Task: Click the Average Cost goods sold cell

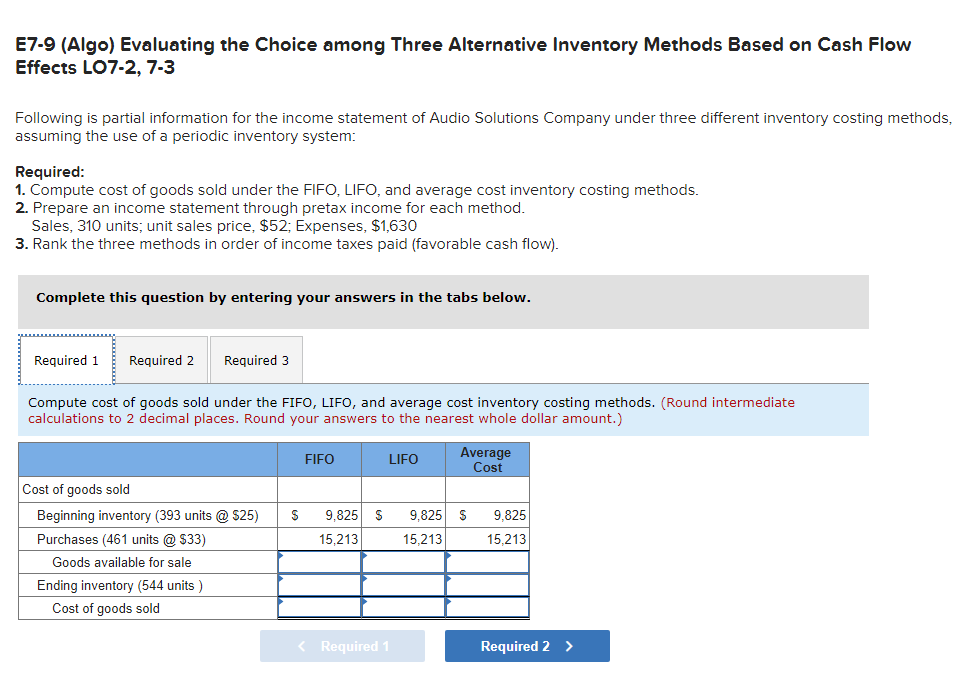Action: [x=487, y=608]
